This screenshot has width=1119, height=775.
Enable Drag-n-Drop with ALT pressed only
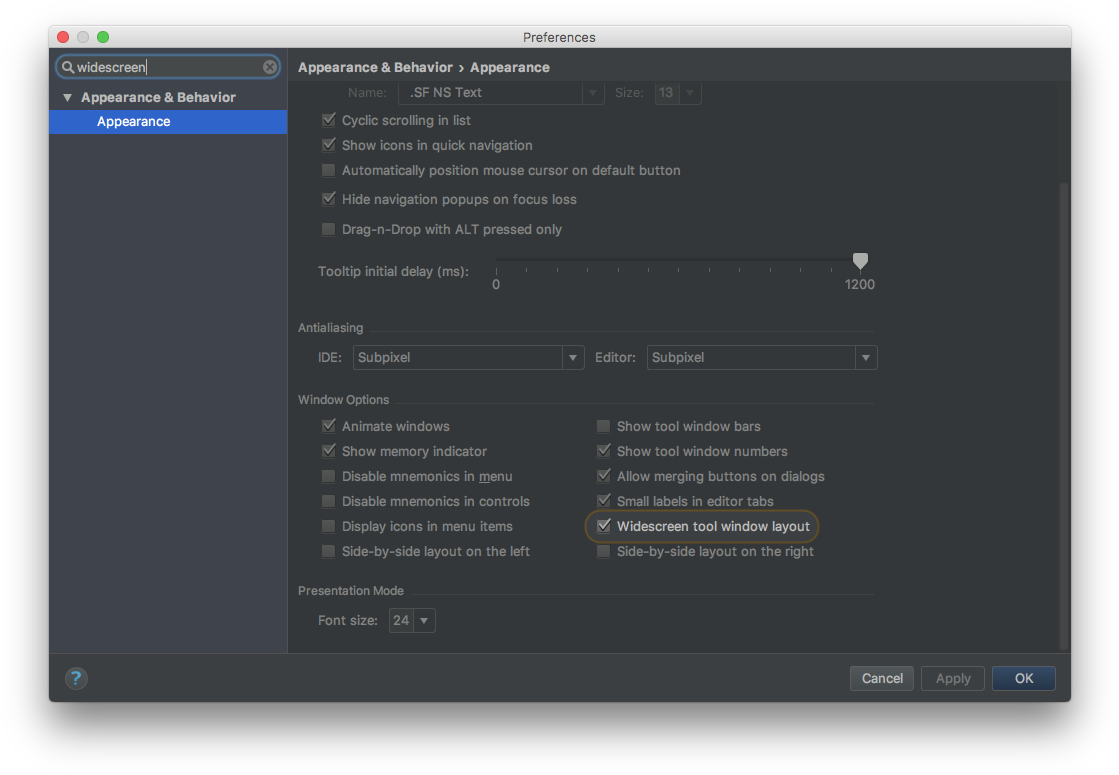coord(328,229)
